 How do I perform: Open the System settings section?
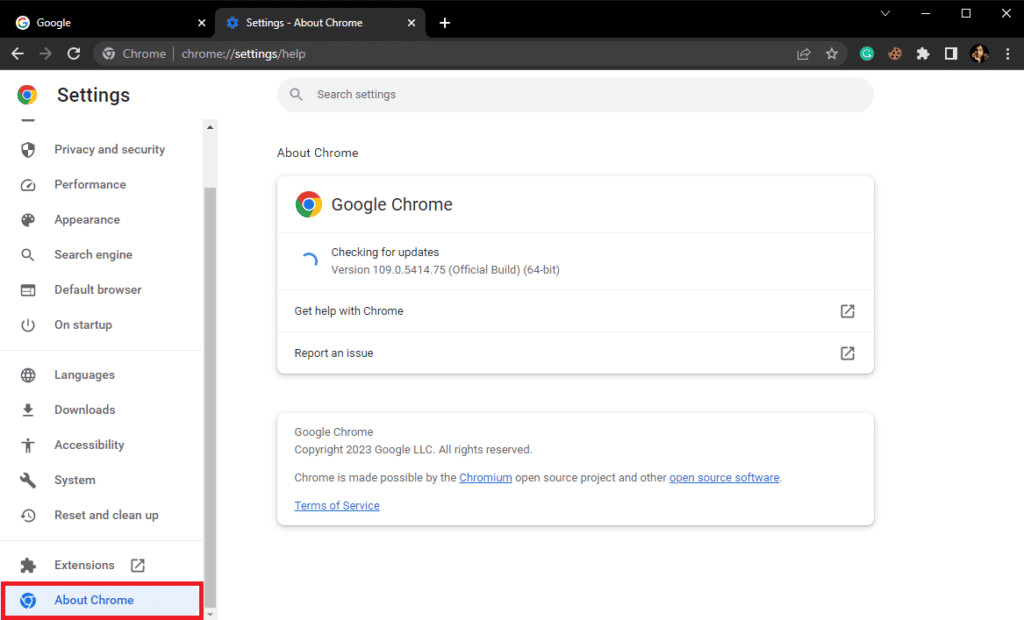pyautogui.click(x=74, y=479)
